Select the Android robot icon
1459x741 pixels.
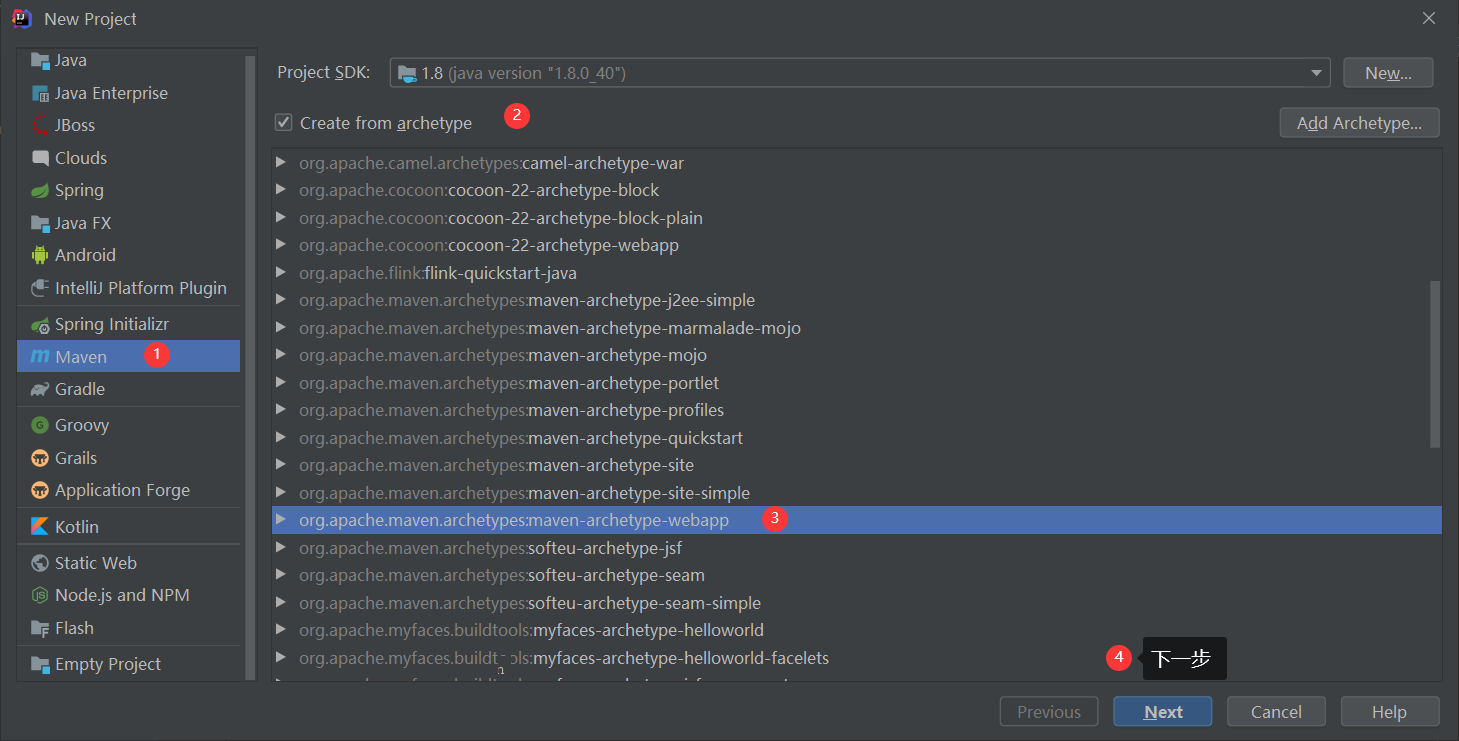40,255
